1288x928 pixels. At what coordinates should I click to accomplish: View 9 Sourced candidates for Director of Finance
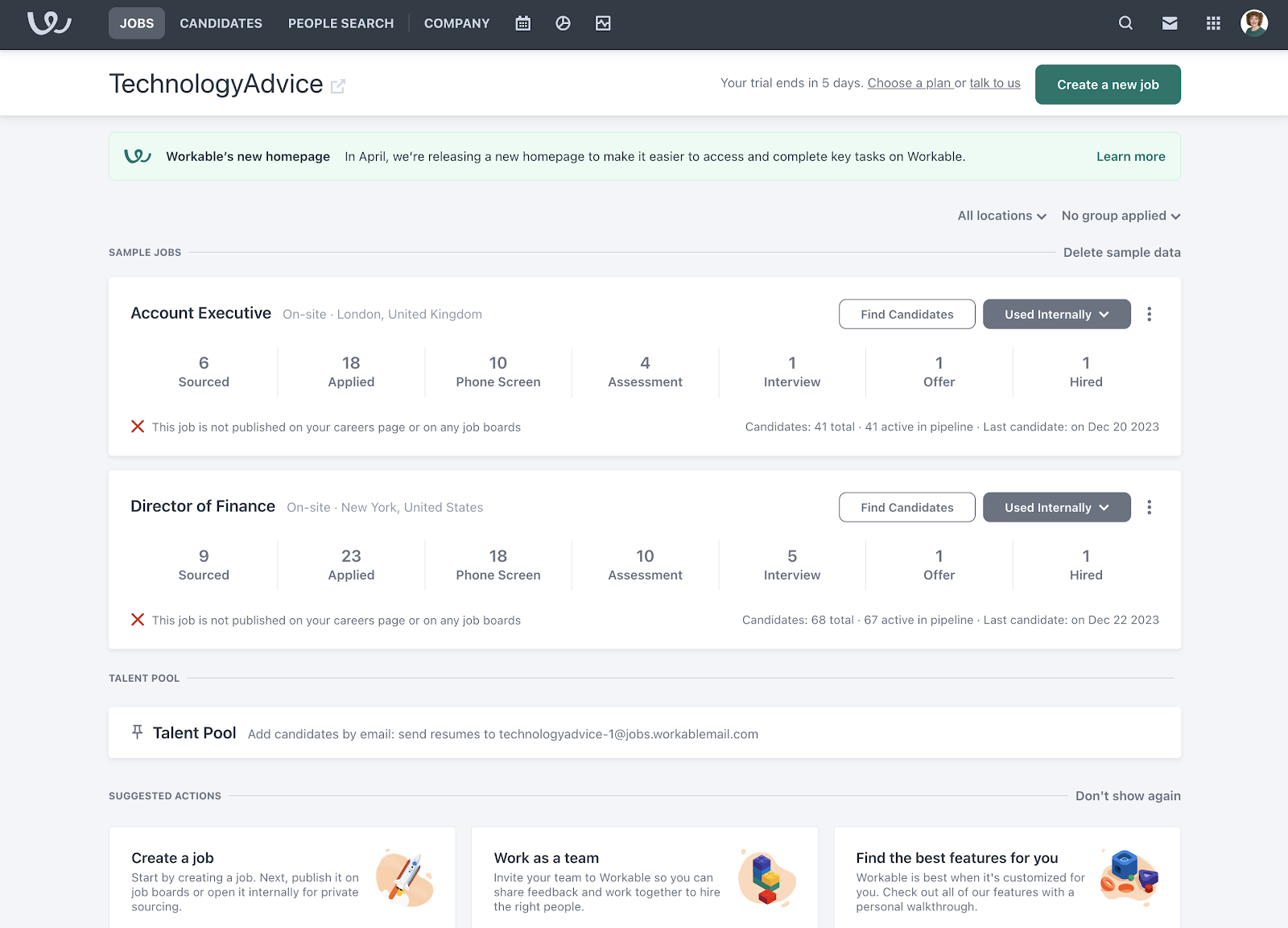pos(204,565)
